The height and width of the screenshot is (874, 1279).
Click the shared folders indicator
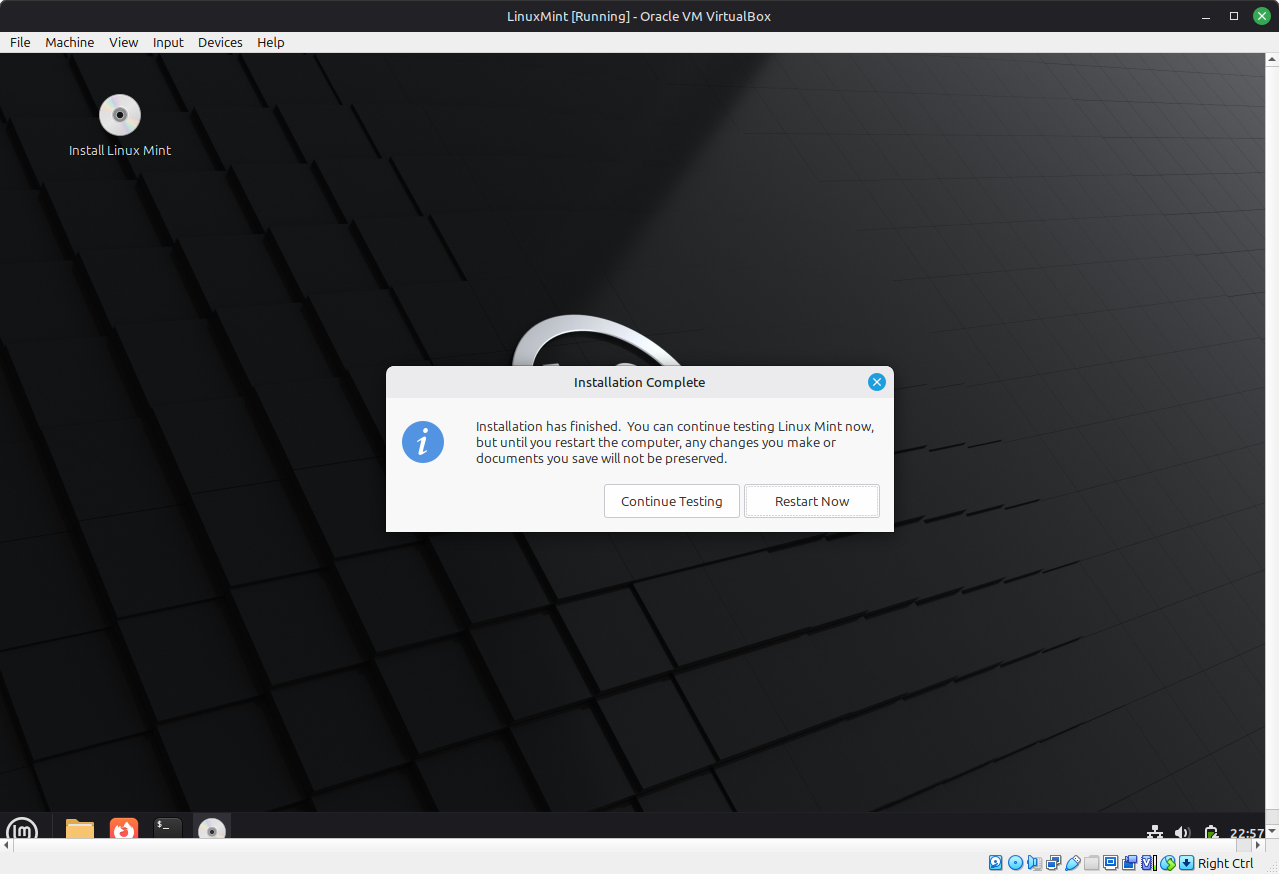[x=1092, y=863]
